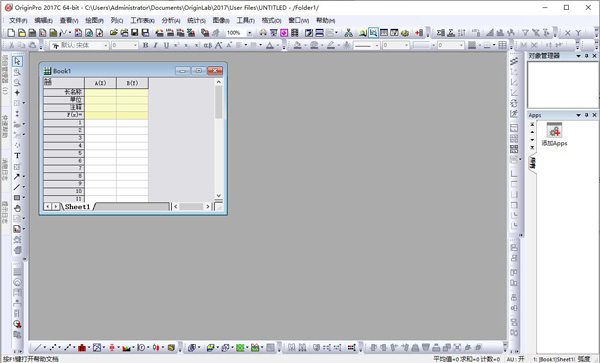Select the Pointer arrow tool

(x=17, y=61)
